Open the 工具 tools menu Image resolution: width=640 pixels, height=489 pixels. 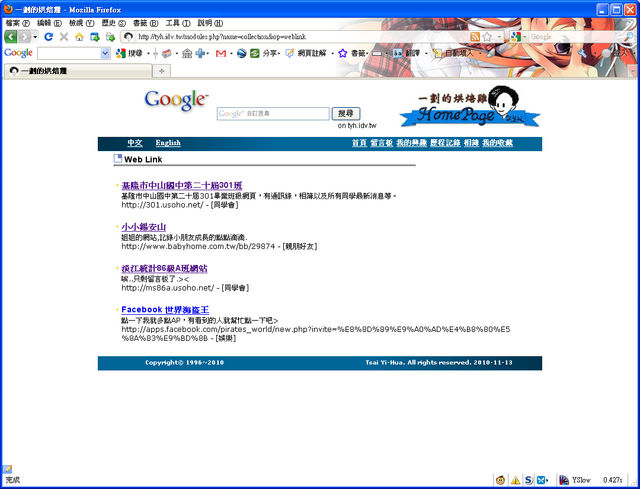(178, 21)
